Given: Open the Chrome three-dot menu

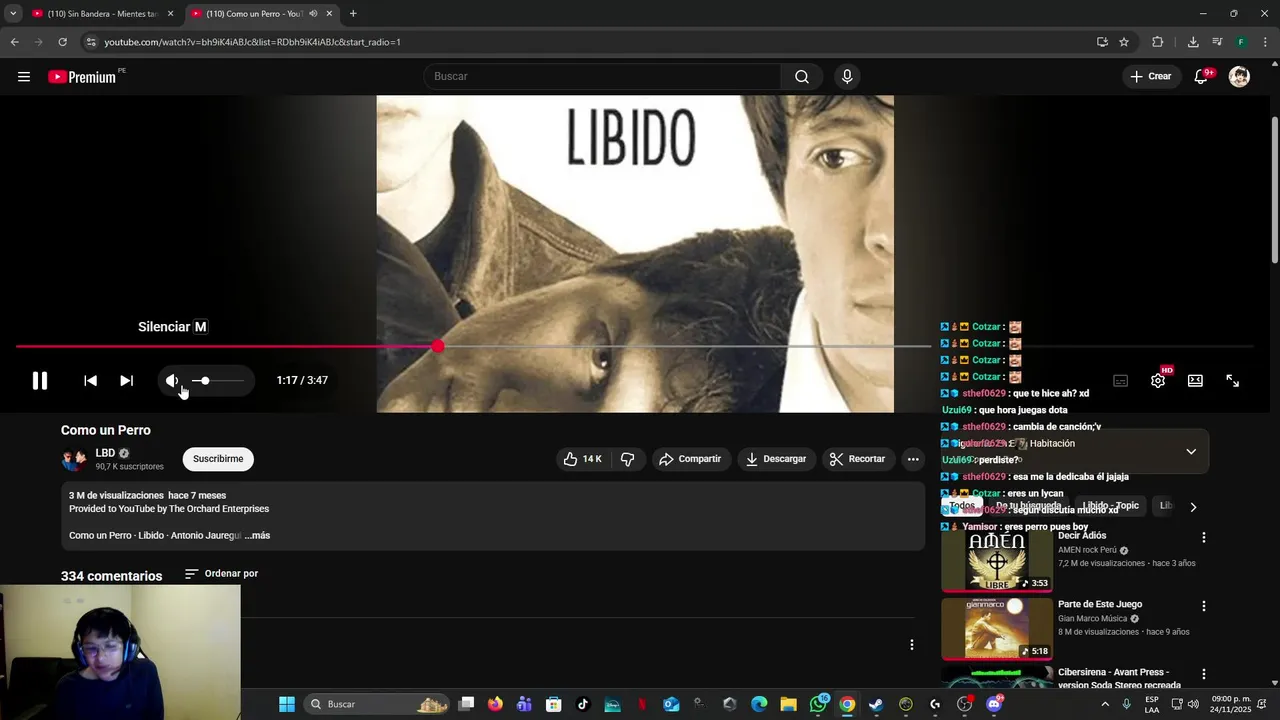Looking at the screenshot, I should (x=1265, y=42).
